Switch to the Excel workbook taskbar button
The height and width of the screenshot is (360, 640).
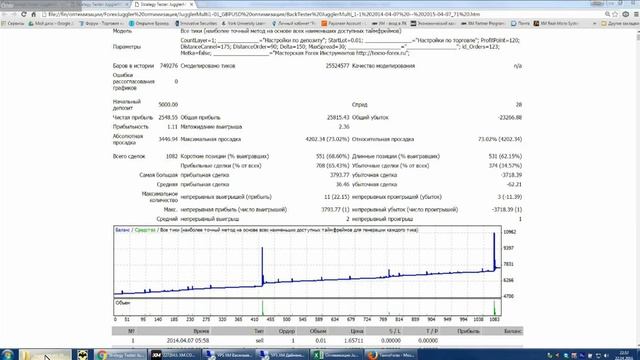[336, 354]
